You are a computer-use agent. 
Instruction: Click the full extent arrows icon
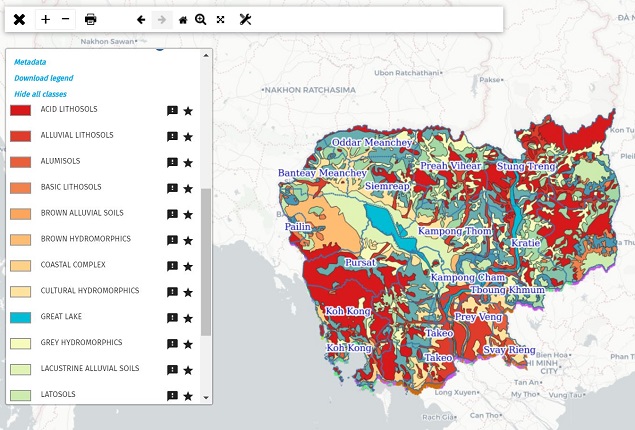[220, 19]
